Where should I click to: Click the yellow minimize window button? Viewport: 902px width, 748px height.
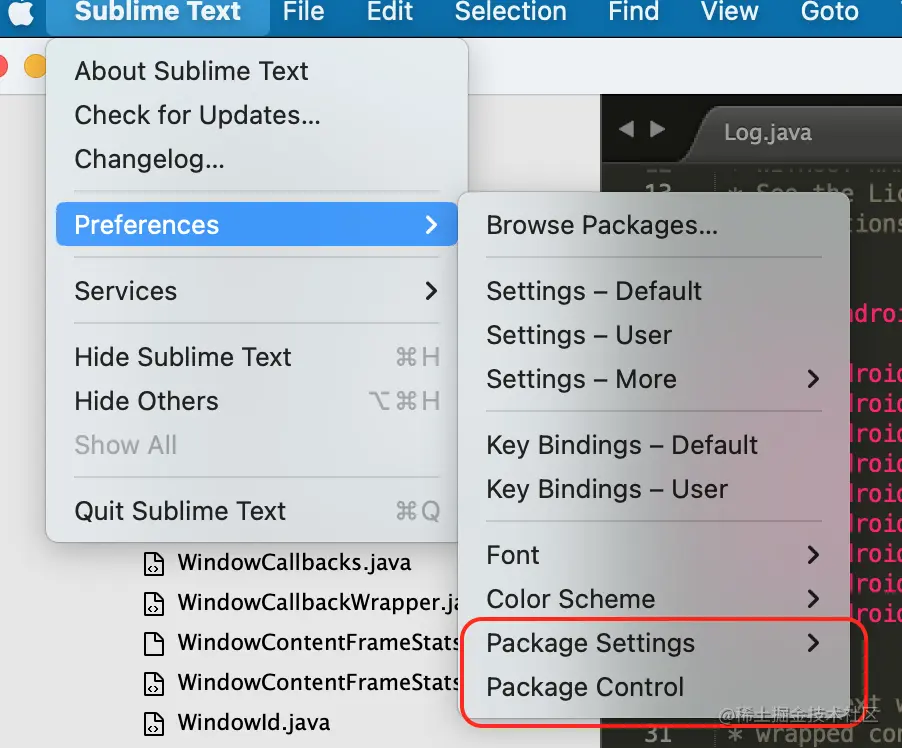point(35,66)
